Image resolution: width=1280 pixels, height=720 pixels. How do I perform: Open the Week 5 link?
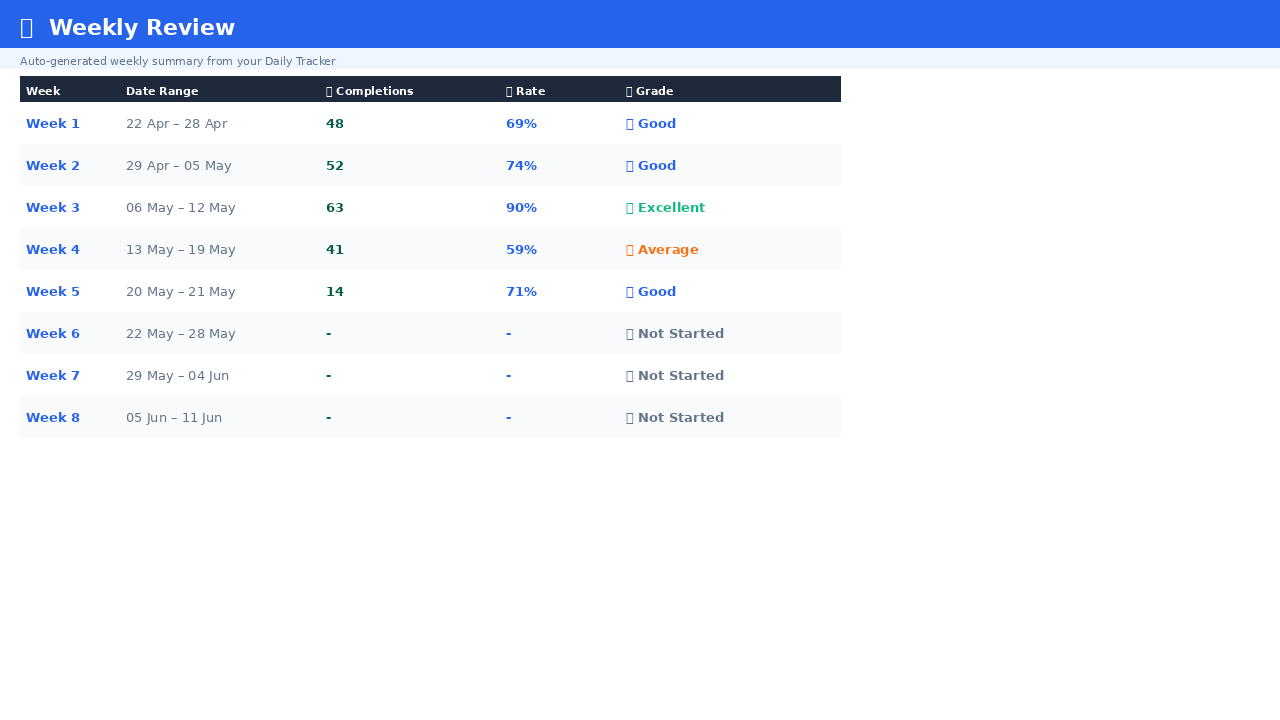(53, 292)
